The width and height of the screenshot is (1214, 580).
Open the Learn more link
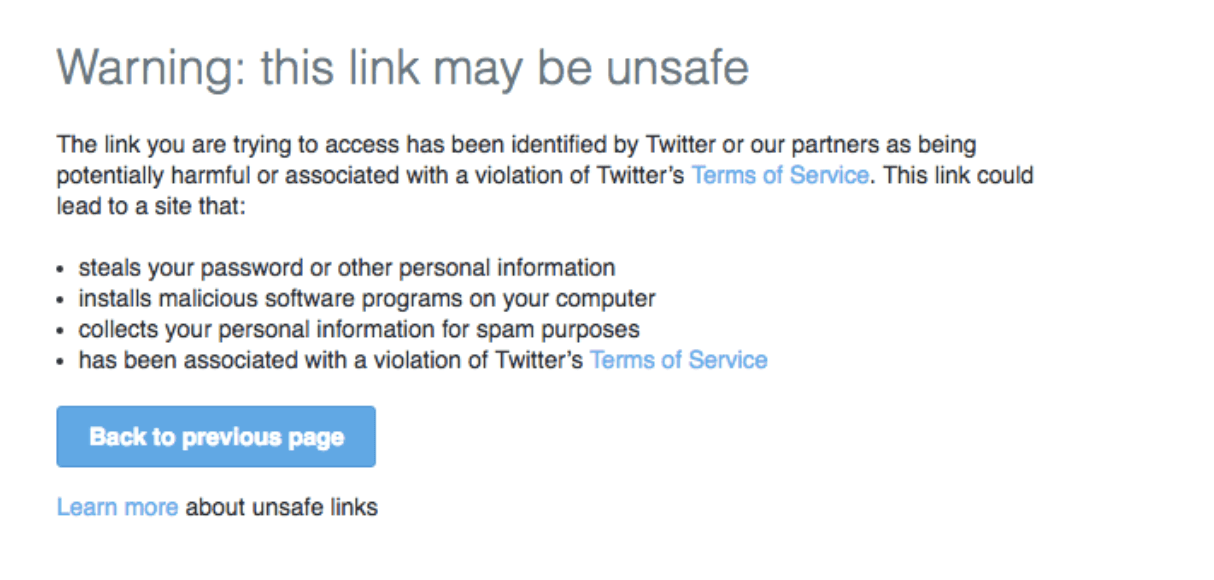tap(117, 507)
